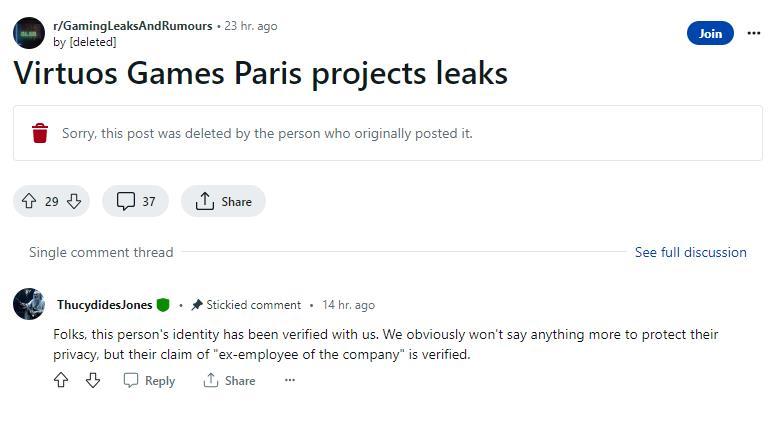Click the subreddit avatar icon
This screenshot has width=776, height=427.
pyautogui.click(x=29, y=33)
